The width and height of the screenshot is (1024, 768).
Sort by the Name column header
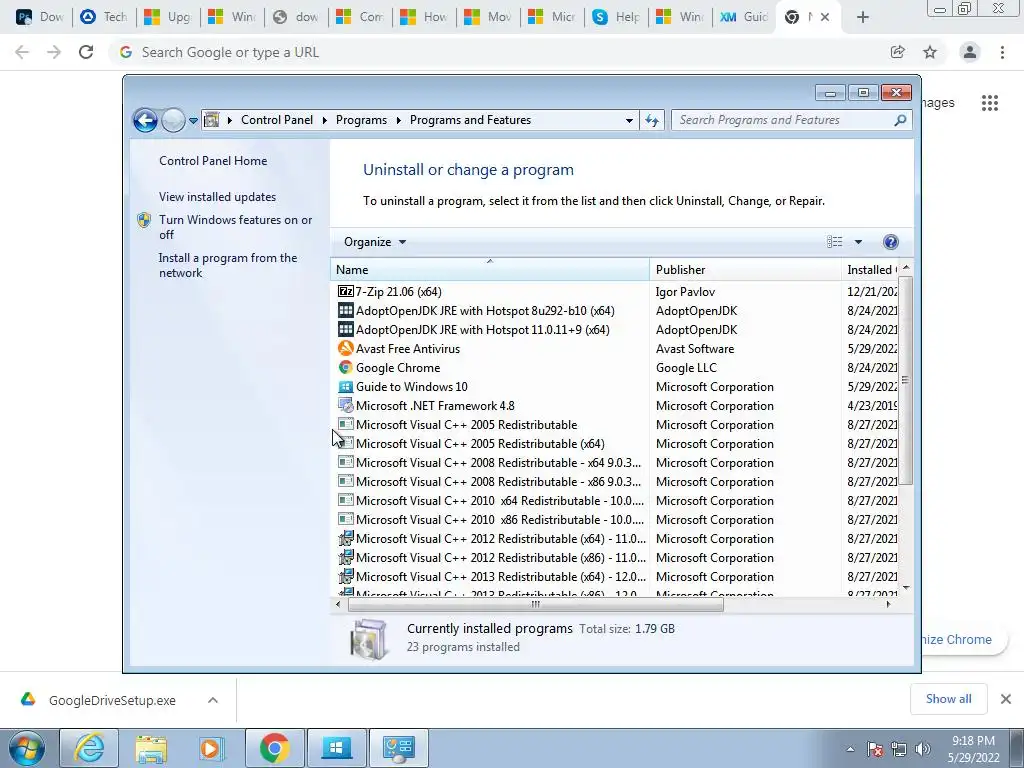click(489, 270)
